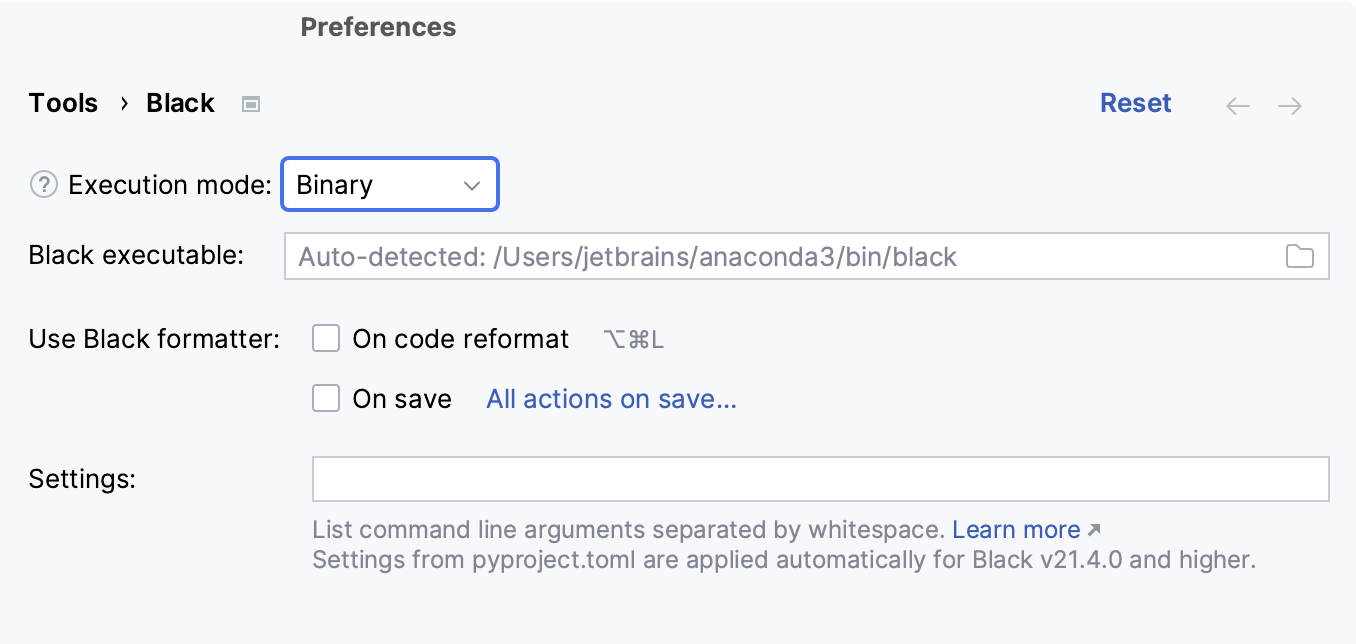Open the Tools breadcrumb
This screenshot has height=644, width=1356.
pyautogui.click(x=62, y=103)
